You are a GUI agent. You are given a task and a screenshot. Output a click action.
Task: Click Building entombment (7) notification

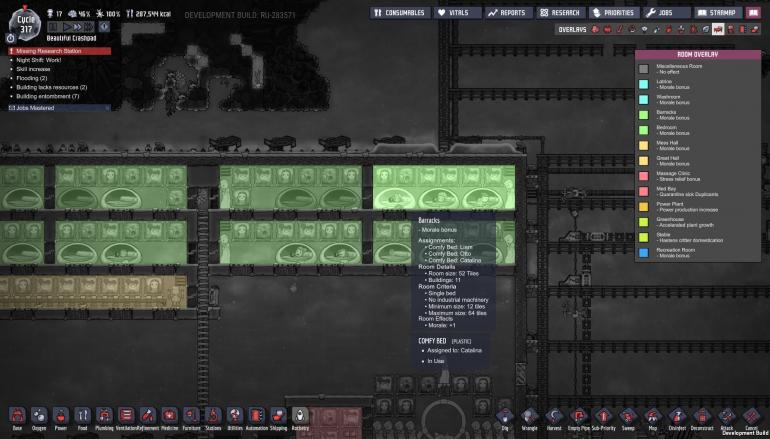[47, 96]
